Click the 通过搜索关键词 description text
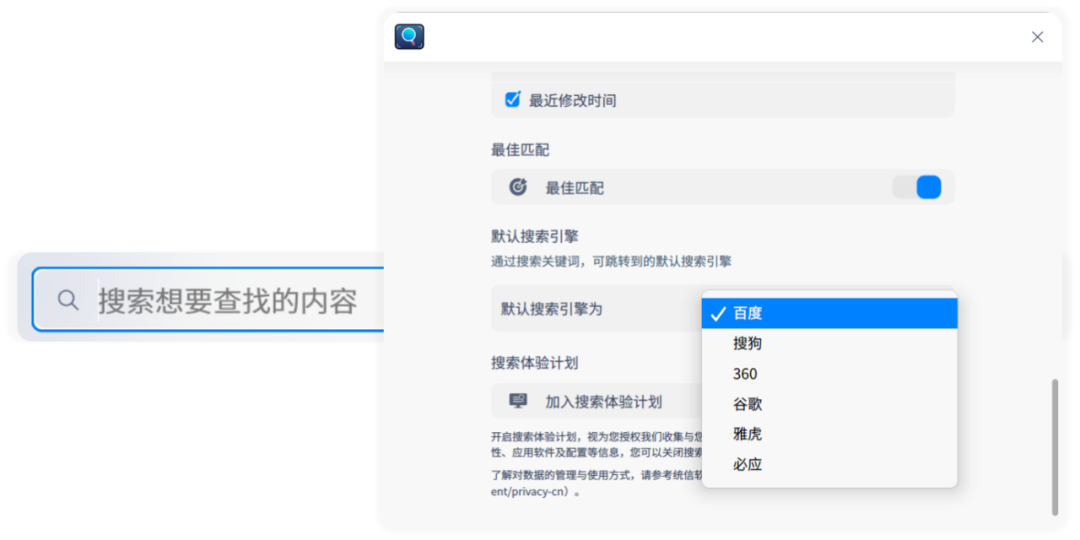1080x540 pixels. point(611,262)
